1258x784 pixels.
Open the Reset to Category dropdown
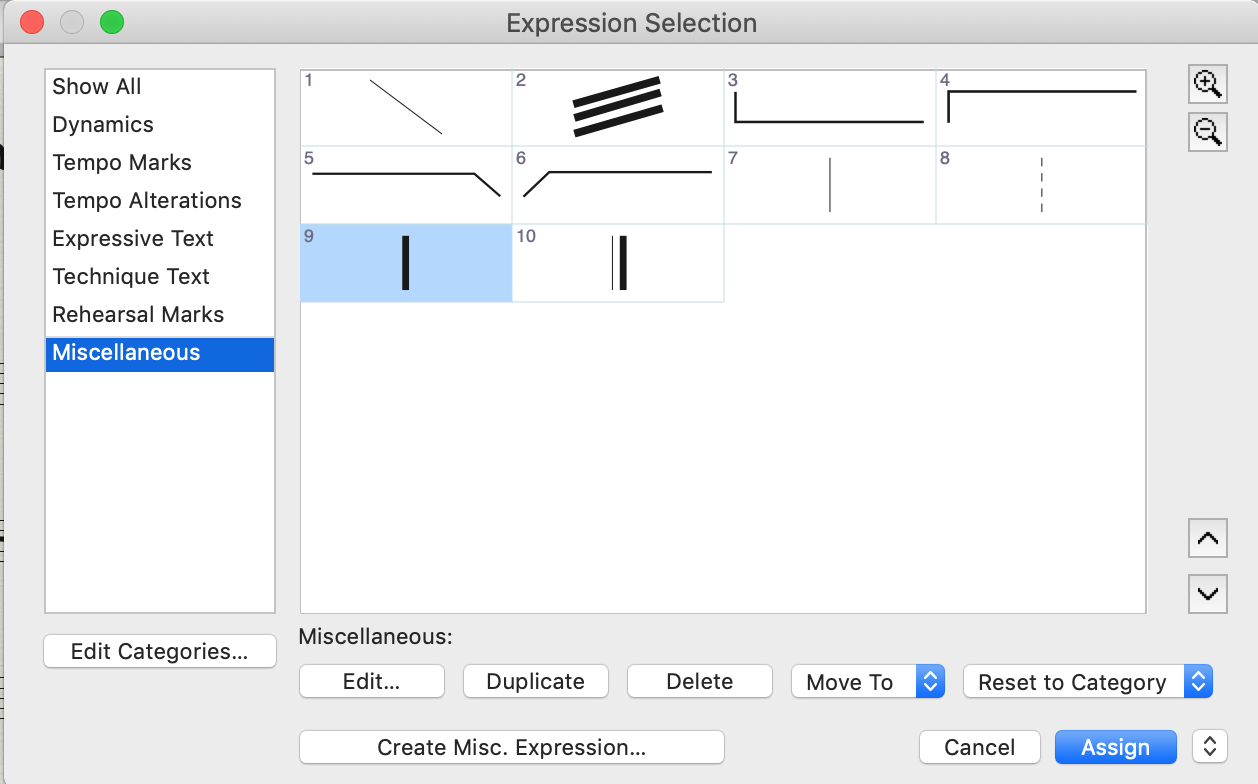pos(1087,682)
